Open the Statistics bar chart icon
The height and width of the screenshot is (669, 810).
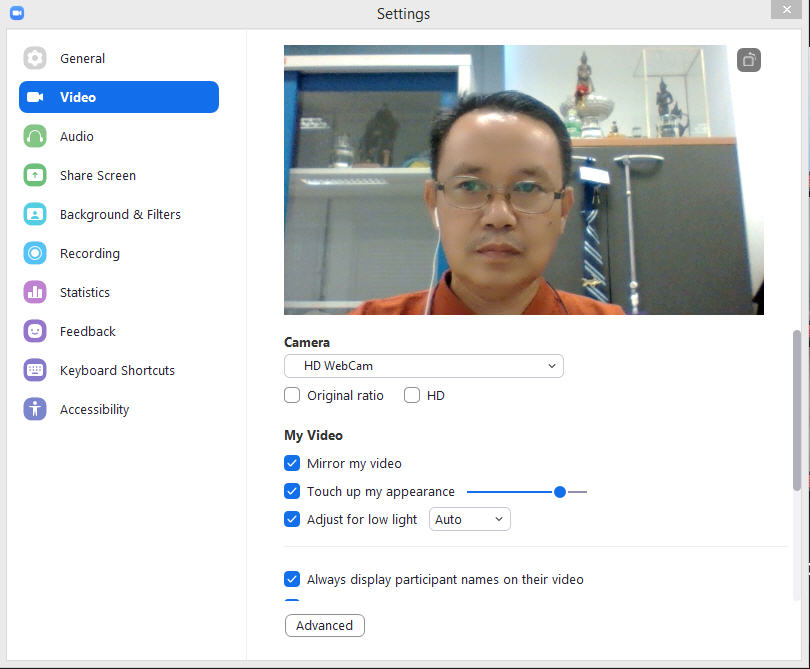pyautogui.click(x=35, y=292)
